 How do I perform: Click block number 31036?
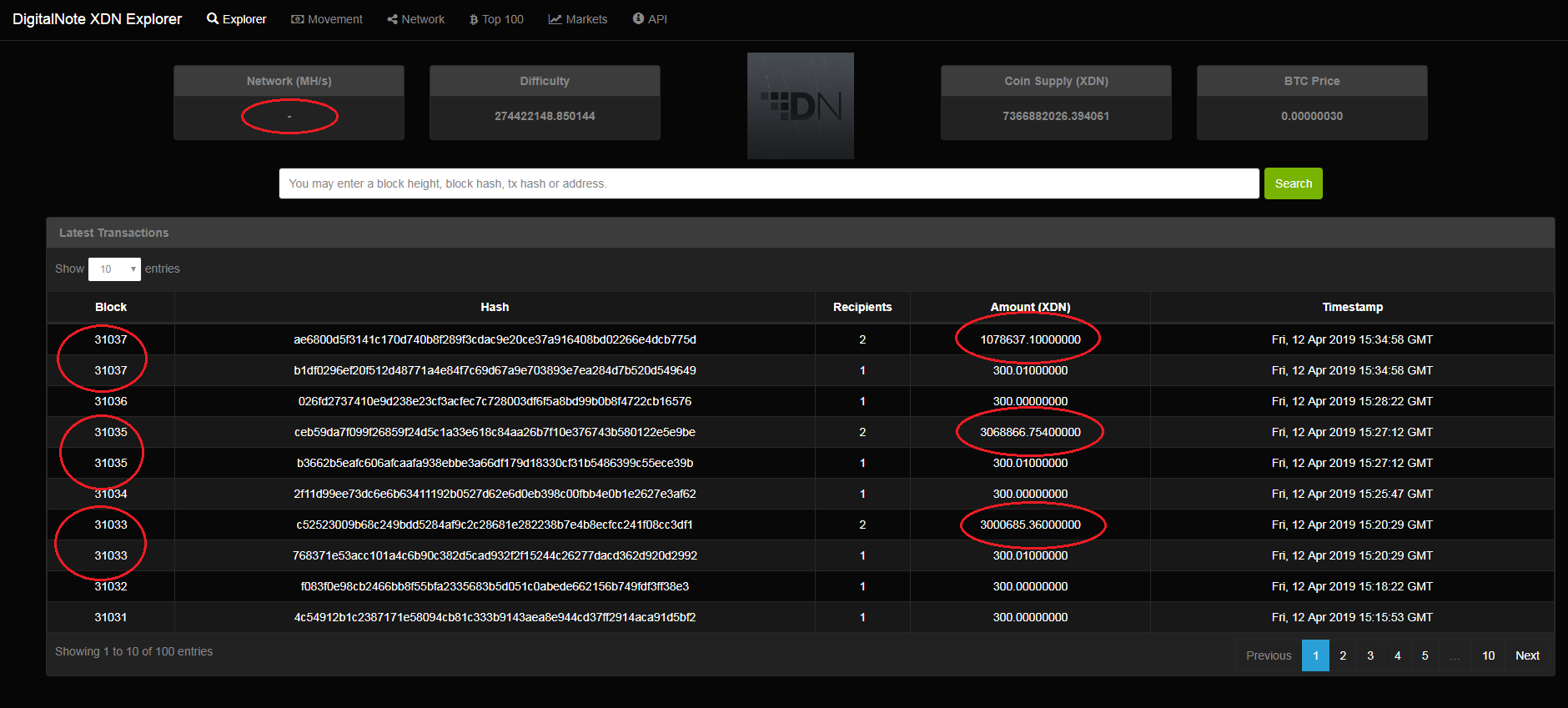point(111,401)
